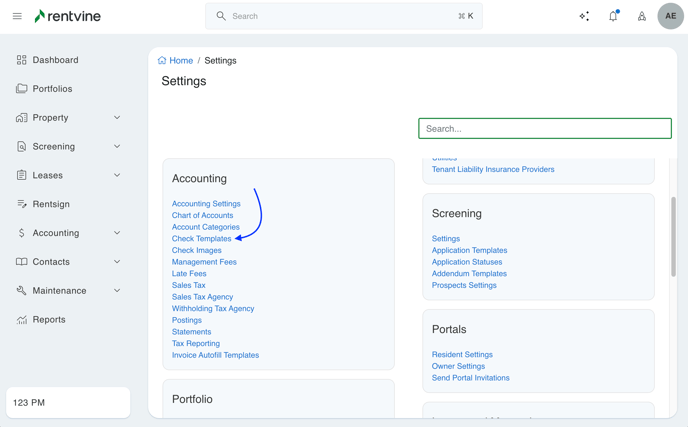Click the Settings search input field

(544, 128)
